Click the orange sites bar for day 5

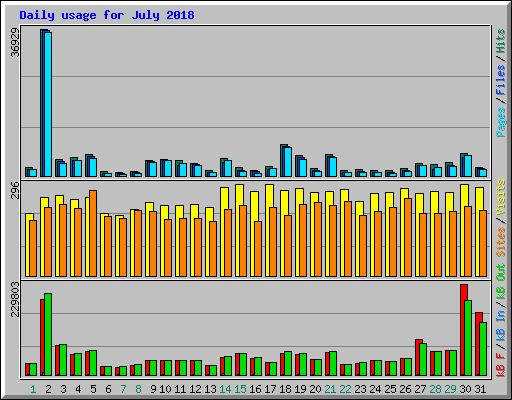coord(93,233)
